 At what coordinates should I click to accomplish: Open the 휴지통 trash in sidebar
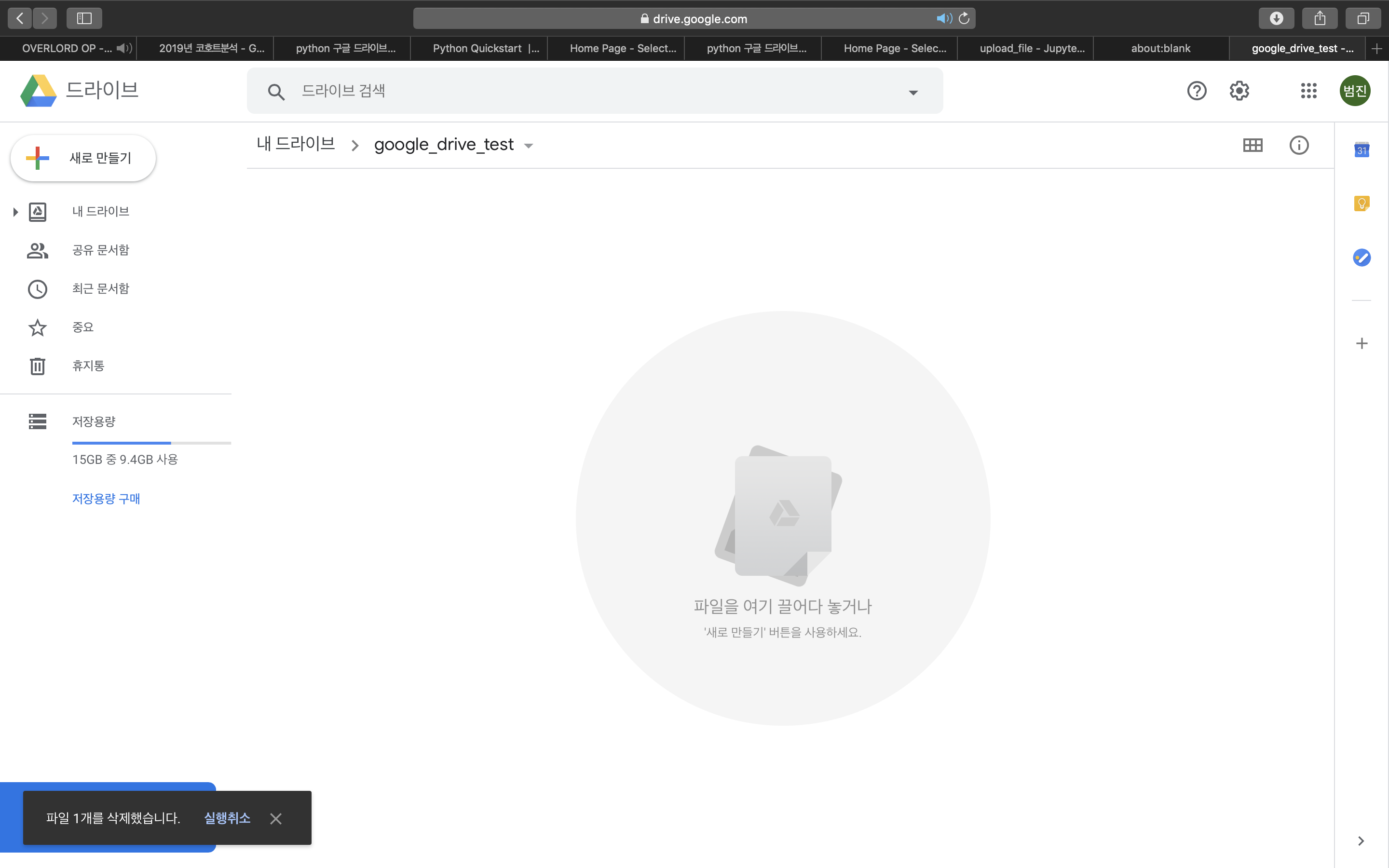(x=88, y=366)
